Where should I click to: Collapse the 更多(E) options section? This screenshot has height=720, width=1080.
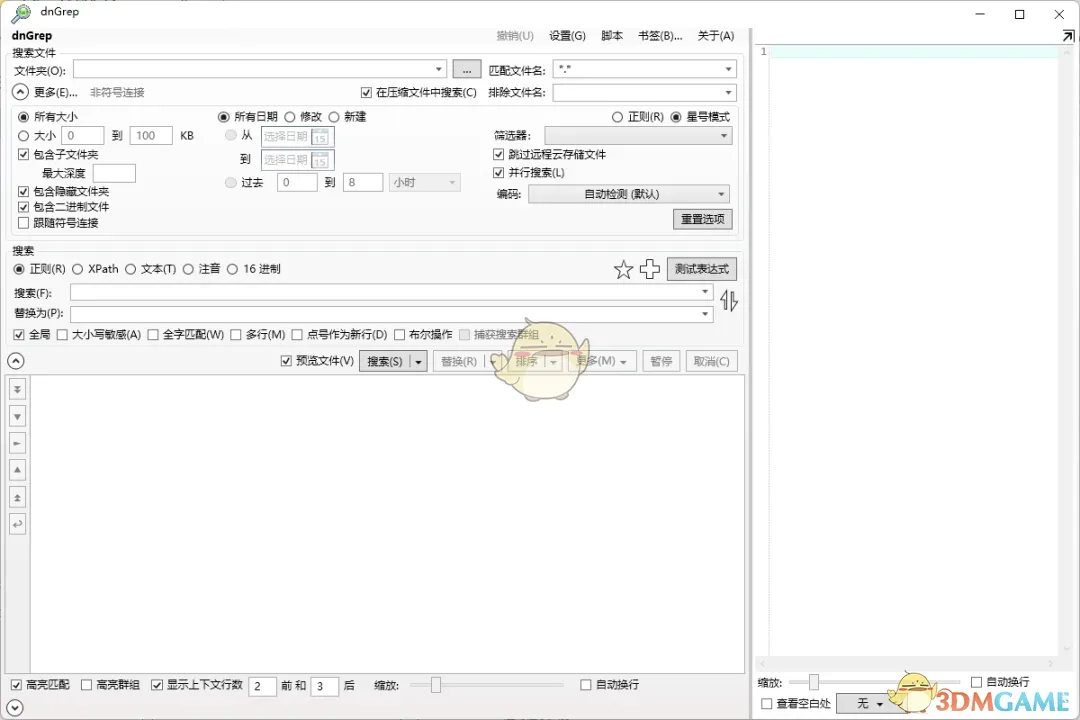pos(20,91)
